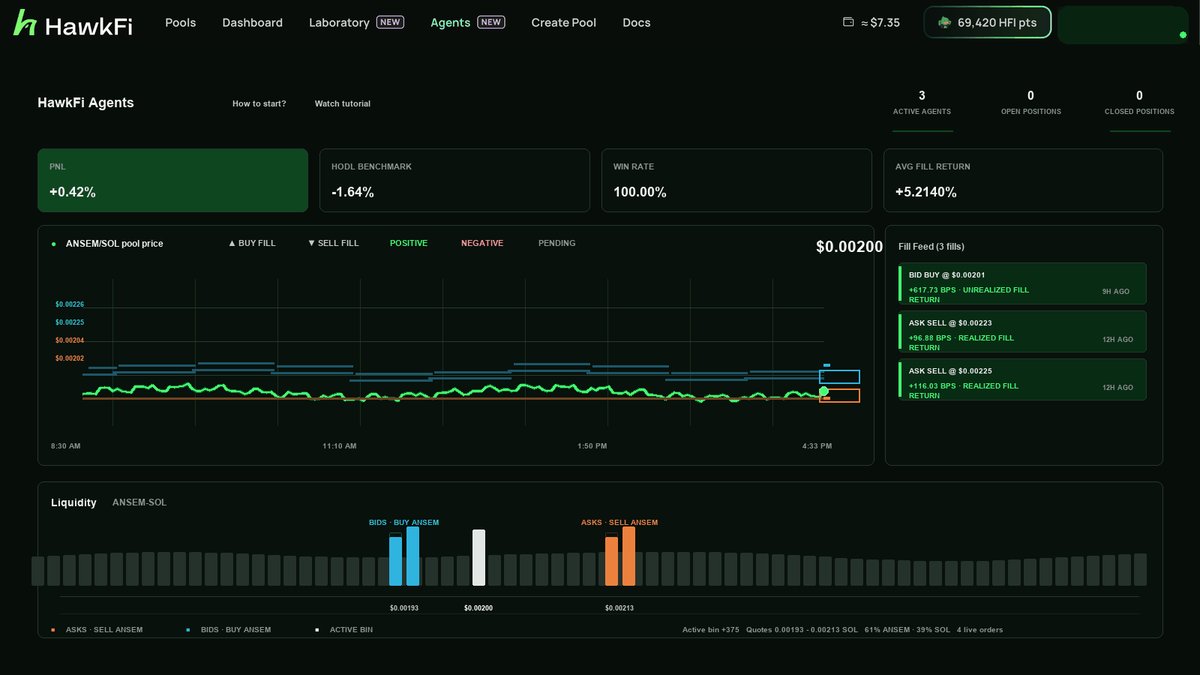Toggle the POSITIVE legend filter
This screenshot has height=675, width=1200.
[408, 243]
